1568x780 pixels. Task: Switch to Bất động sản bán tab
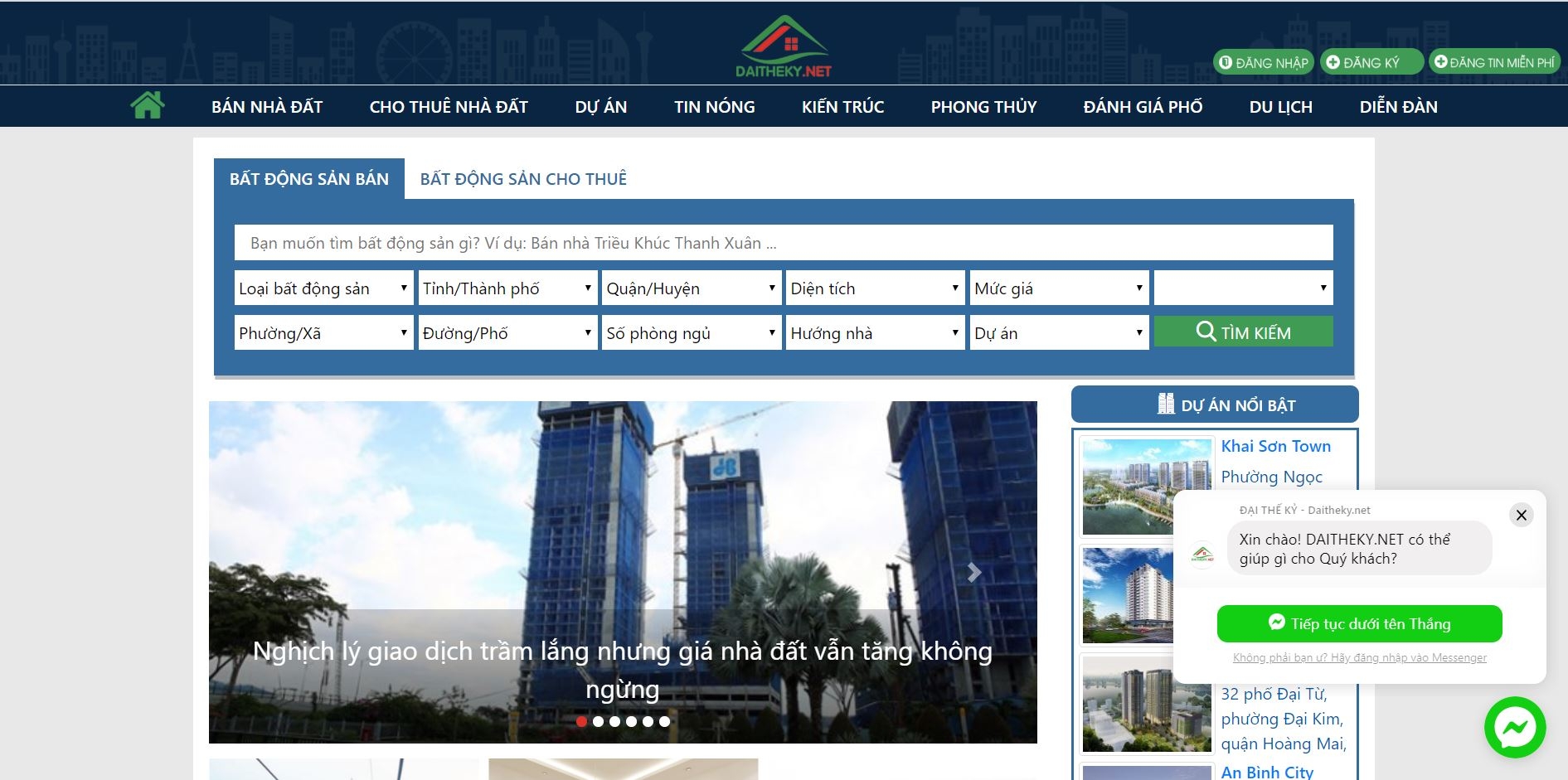[309, 178]
